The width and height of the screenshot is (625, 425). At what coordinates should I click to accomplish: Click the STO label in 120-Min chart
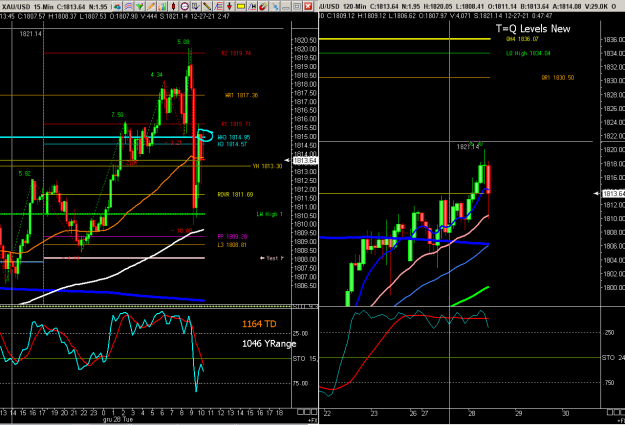pos(613,358)
